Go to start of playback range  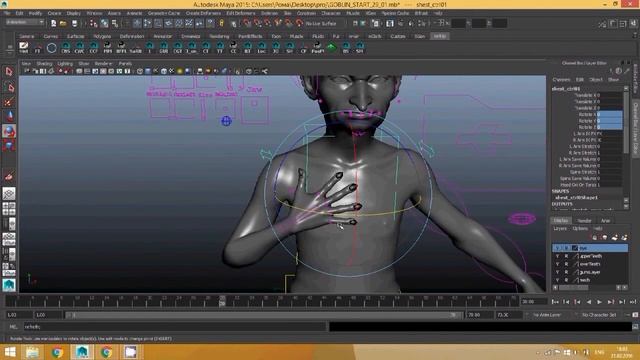(555, 302)
